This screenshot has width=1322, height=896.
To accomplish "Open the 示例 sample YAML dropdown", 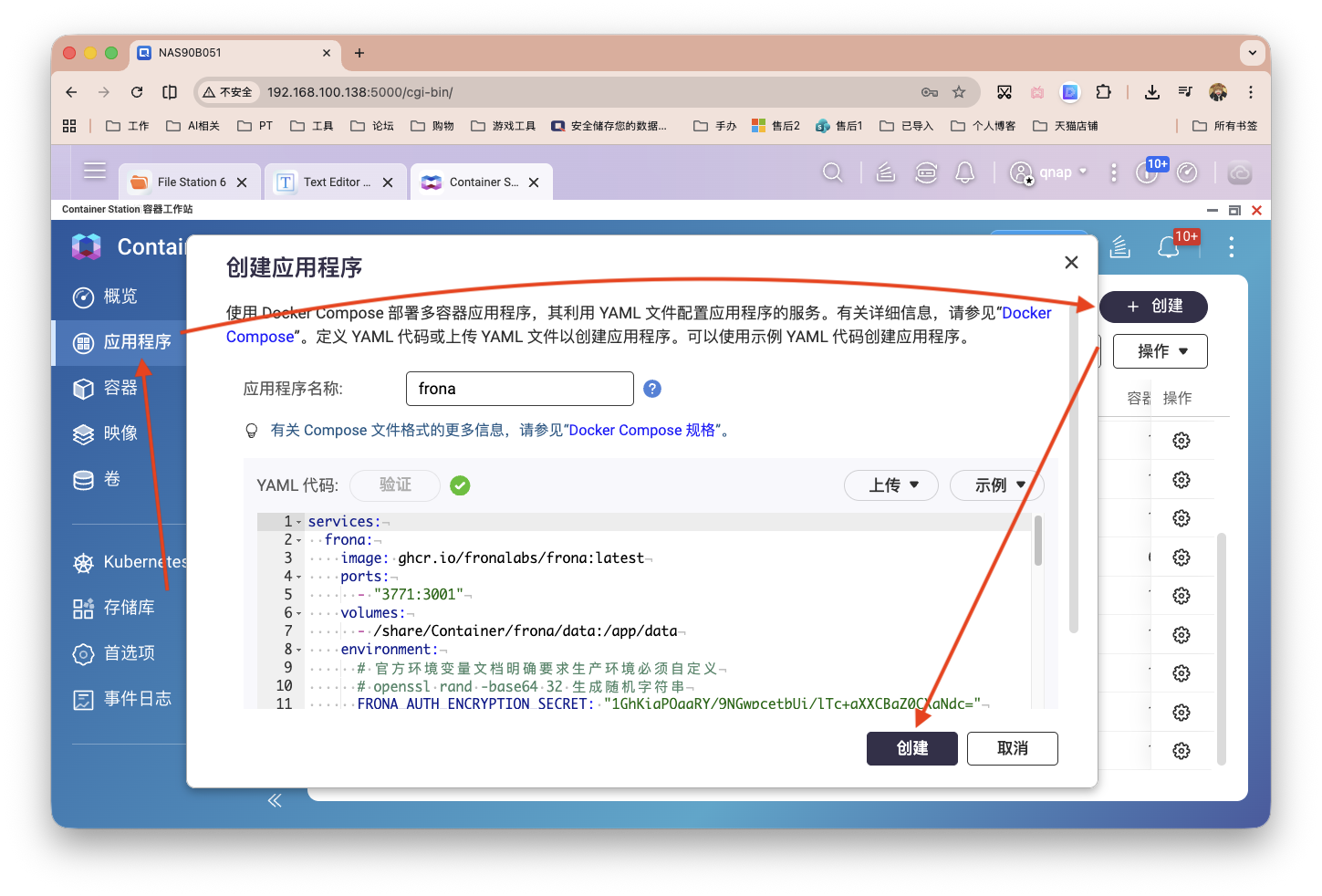I will (995, 484).
